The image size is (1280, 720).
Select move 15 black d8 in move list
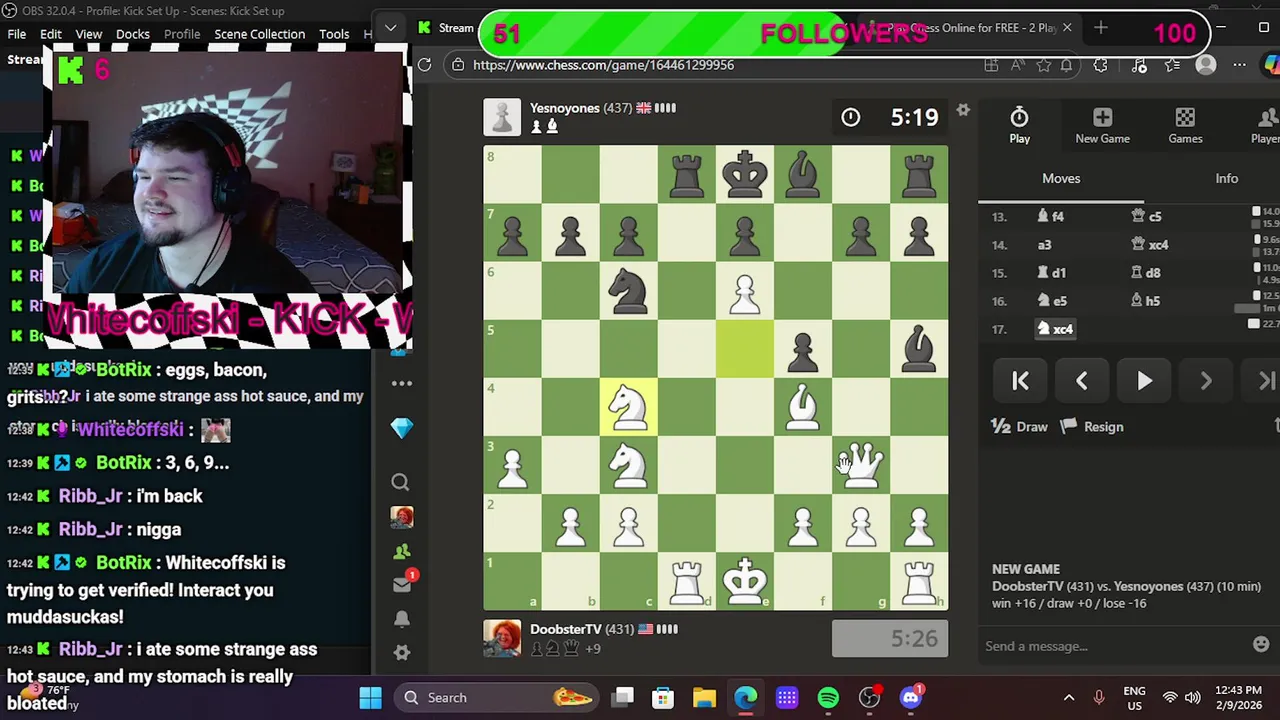pos(1146,272)
